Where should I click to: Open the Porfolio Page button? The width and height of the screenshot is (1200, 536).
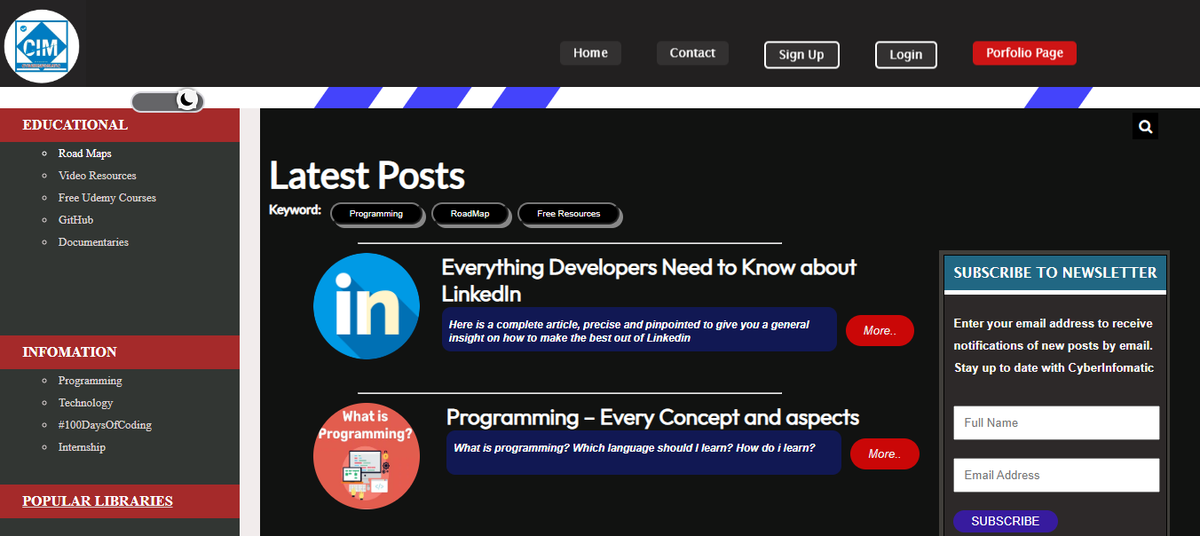1025,53
